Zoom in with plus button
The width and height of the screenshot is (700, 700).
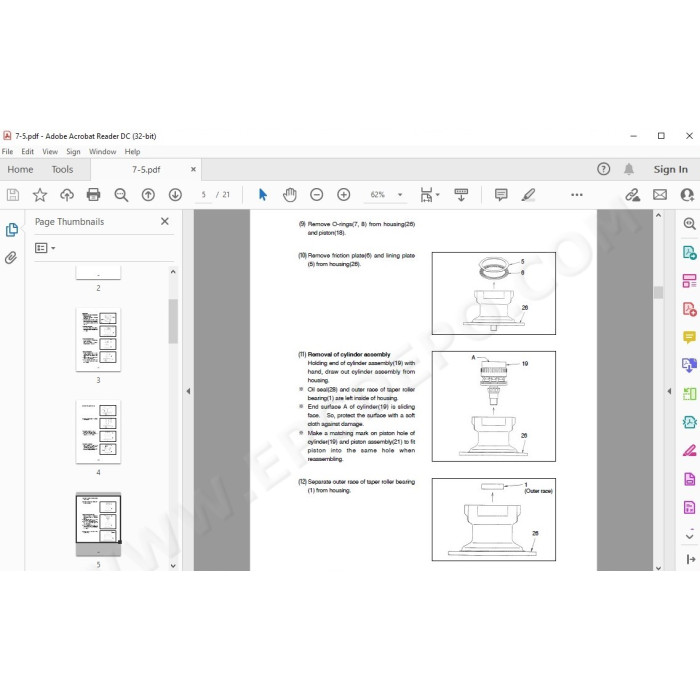(344, 195)
